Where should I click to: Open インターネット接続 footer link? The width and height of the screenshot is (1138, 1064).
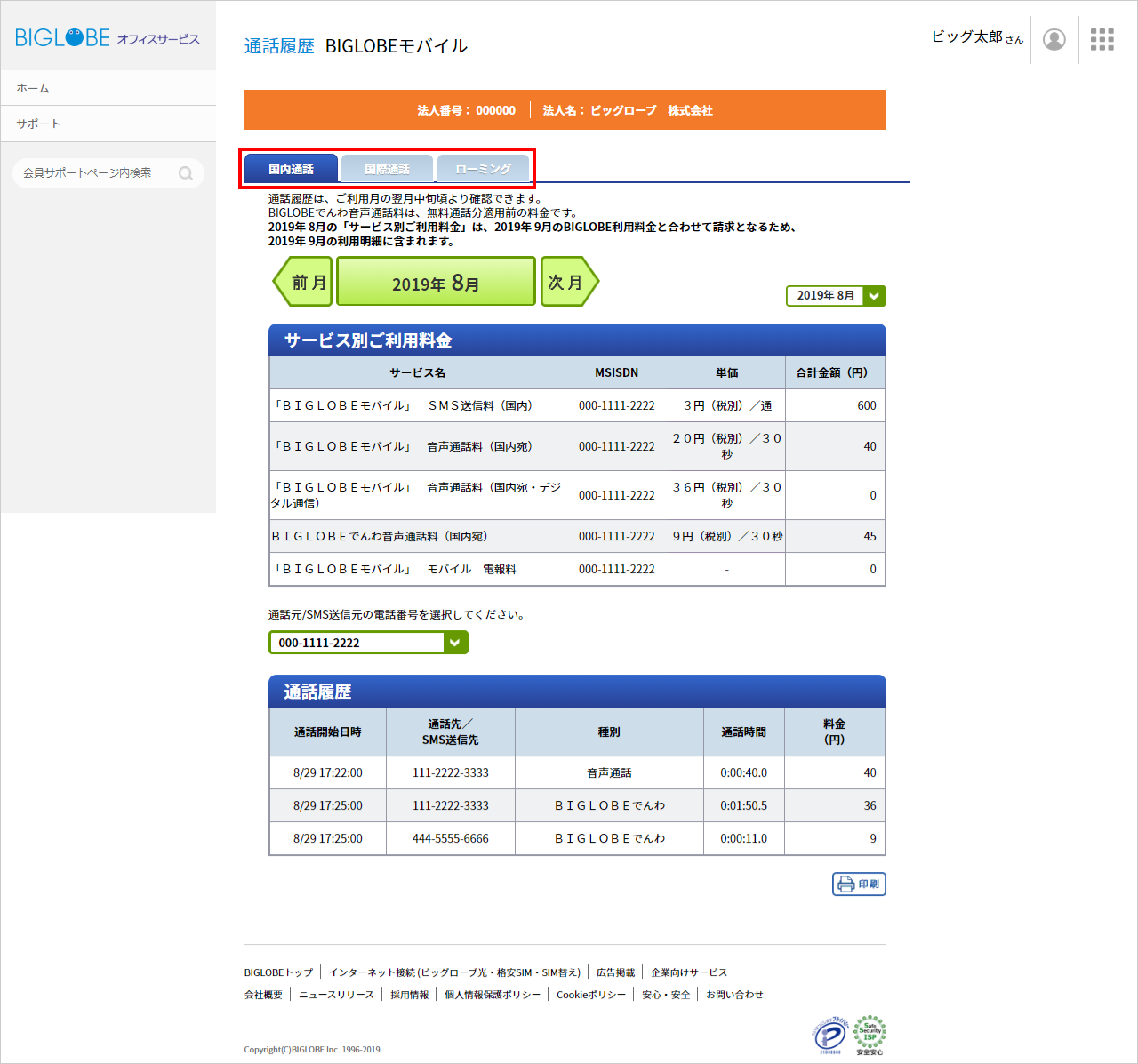454,972
